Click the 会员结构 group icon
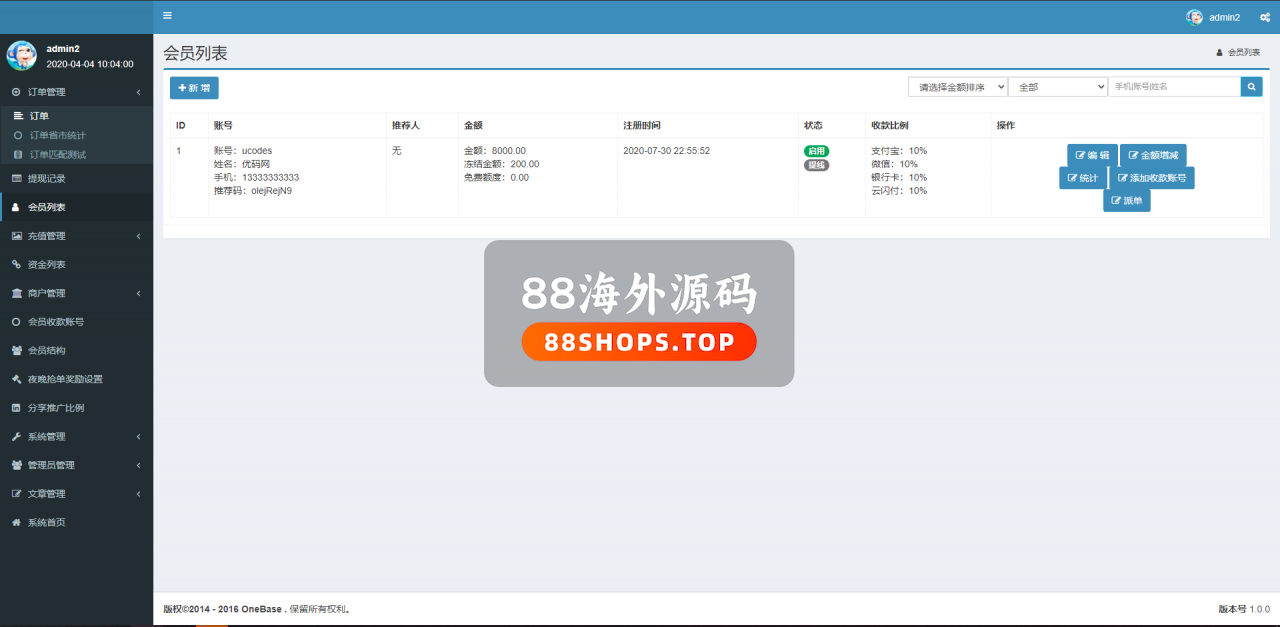The image size is (1280, 627). pos(16,351)
